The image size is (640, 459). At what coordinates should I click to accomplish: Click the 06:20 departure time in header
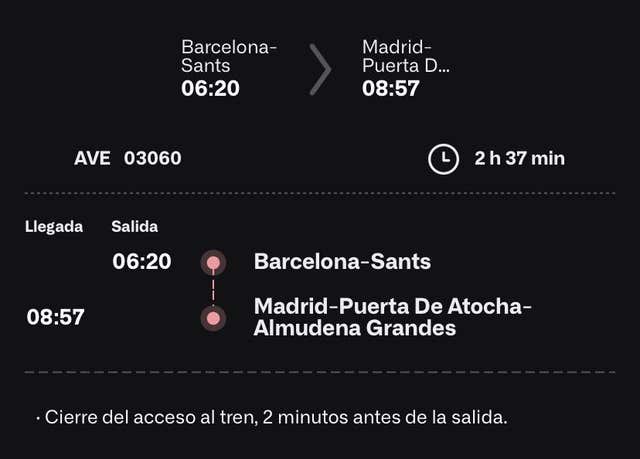pos(210,88)
